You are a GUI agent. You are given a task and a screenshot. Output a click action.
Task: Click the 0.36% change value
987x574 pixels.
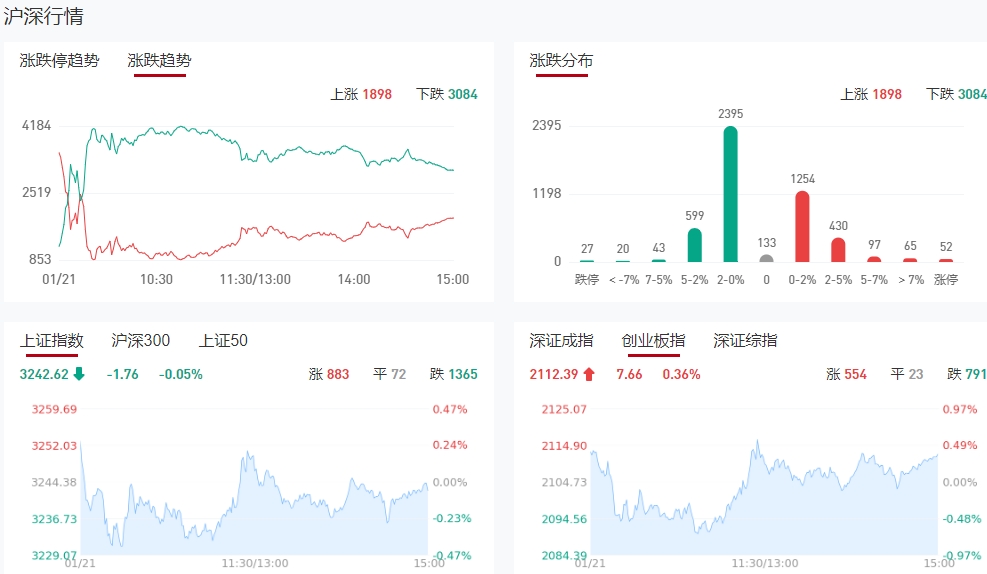tap(681, 374)
